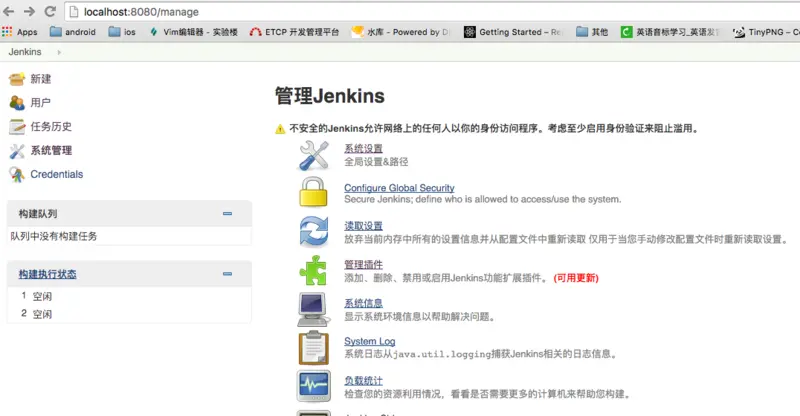
Task: Open the ios bookmark folder
Action: pyautogui.click(x=122, y=32)
